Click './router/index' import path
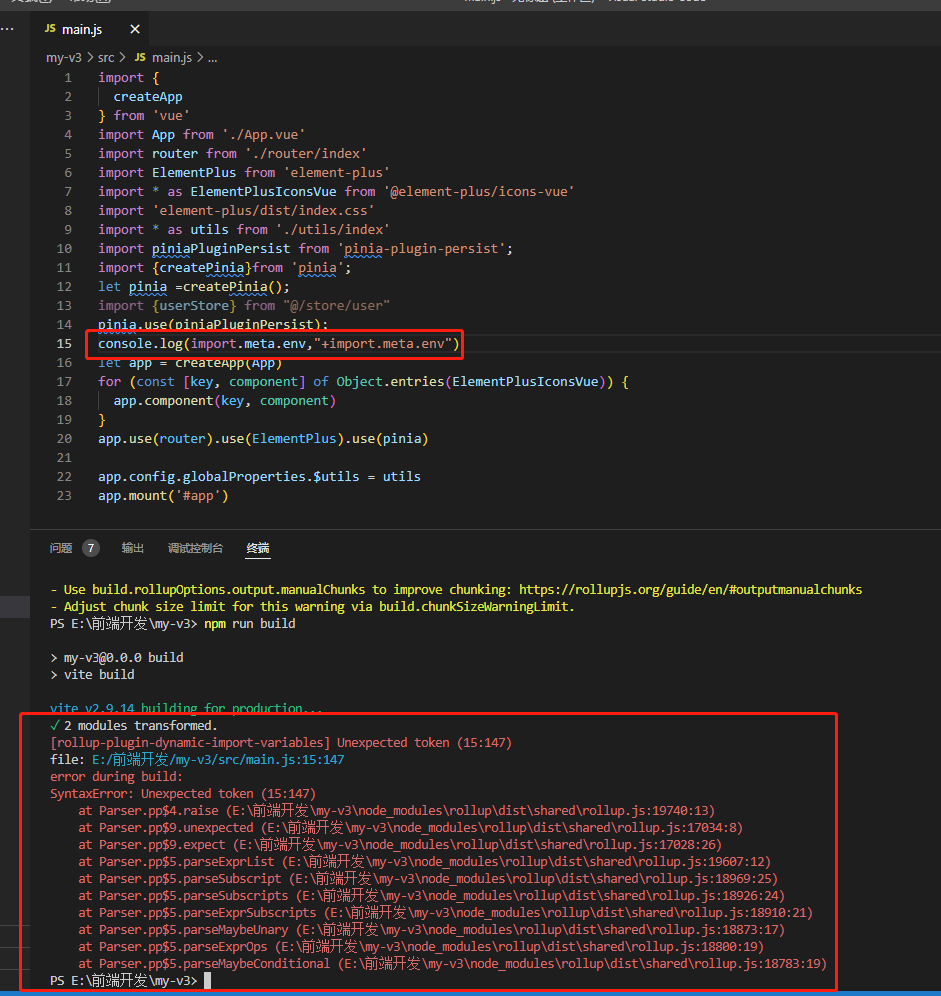Screen dimensions: 941x996 (306, 154)
